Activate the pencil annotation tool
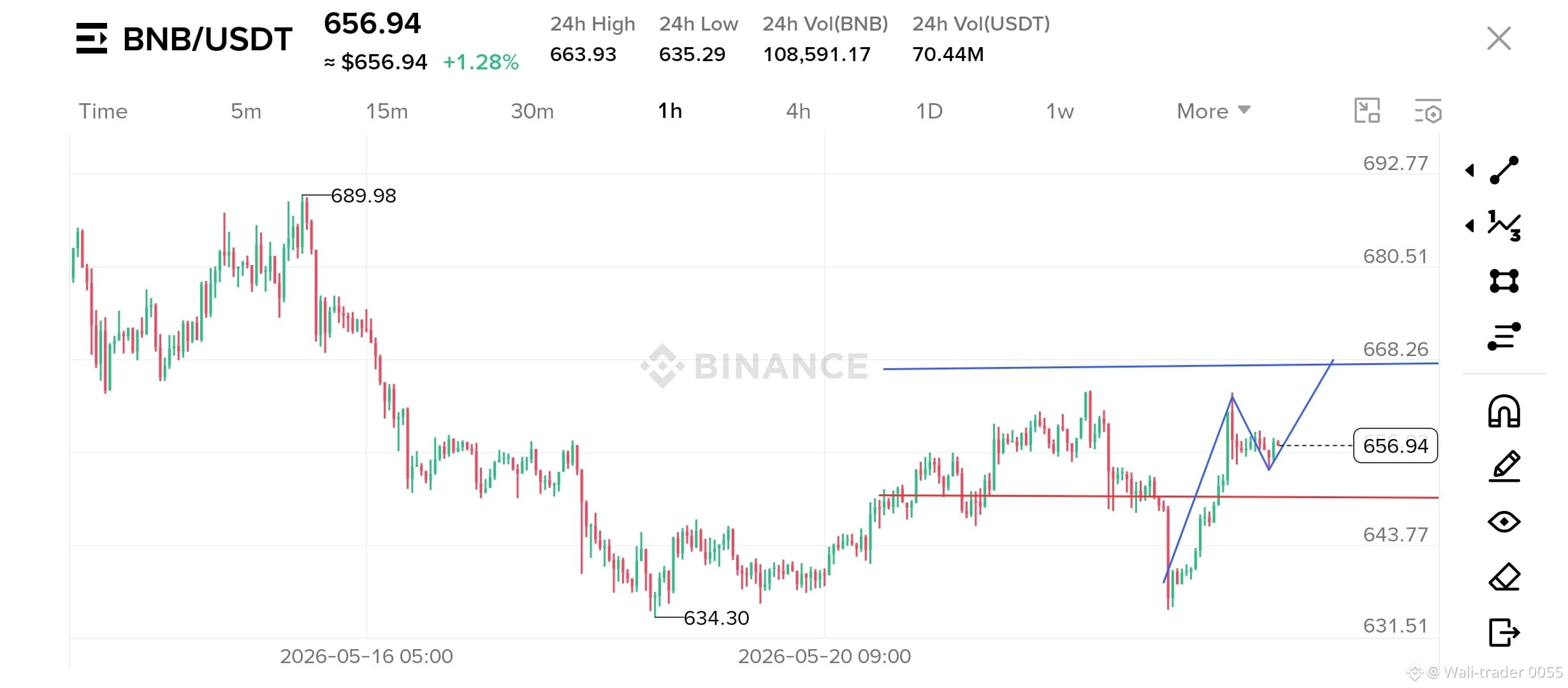Screen dimensions: 1568x688 point(1504,466)
